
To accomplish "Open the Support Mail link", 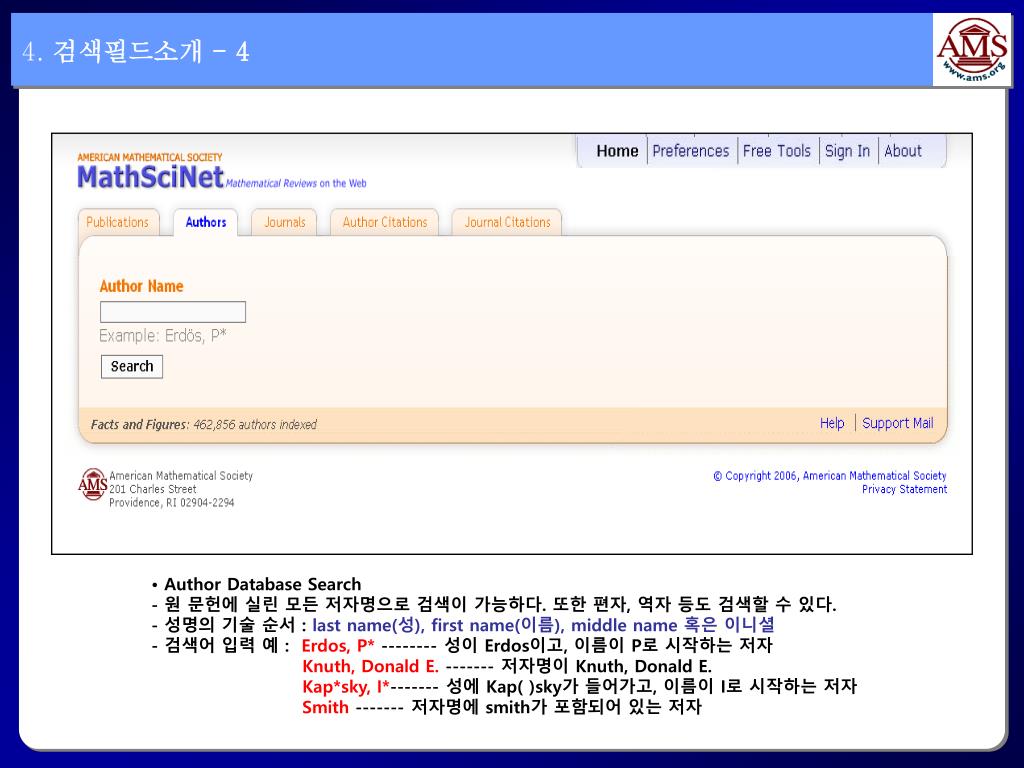I will point(897,423).
